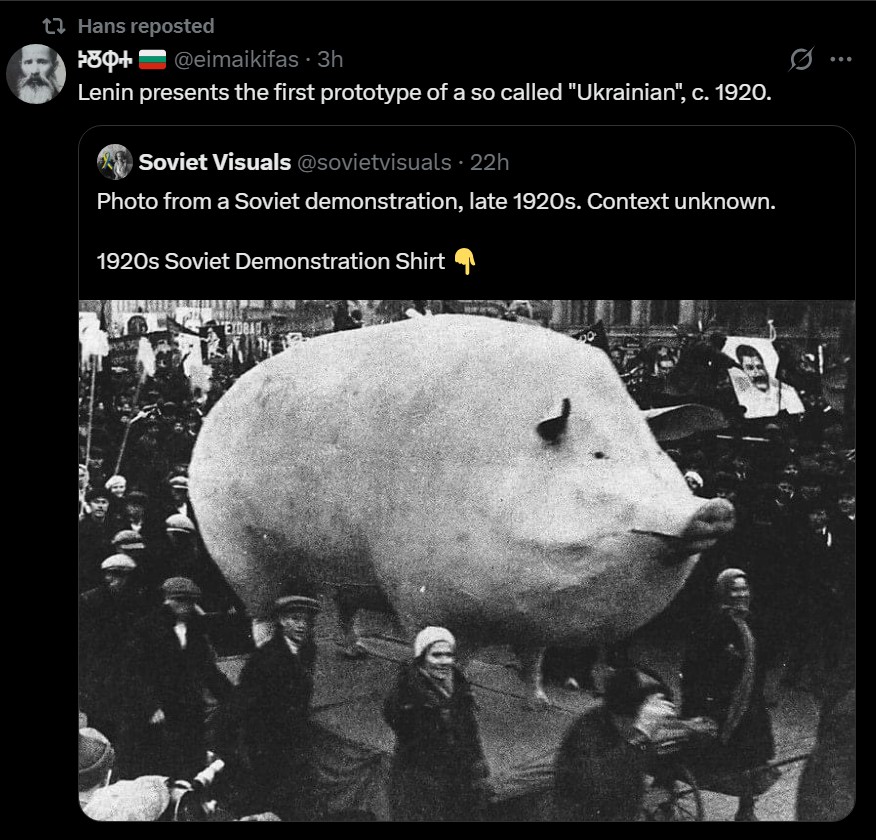Visit the @eimaikifas handle
Image resolution: width=876 pixels, height=840 pixels.
coord(236,60)
